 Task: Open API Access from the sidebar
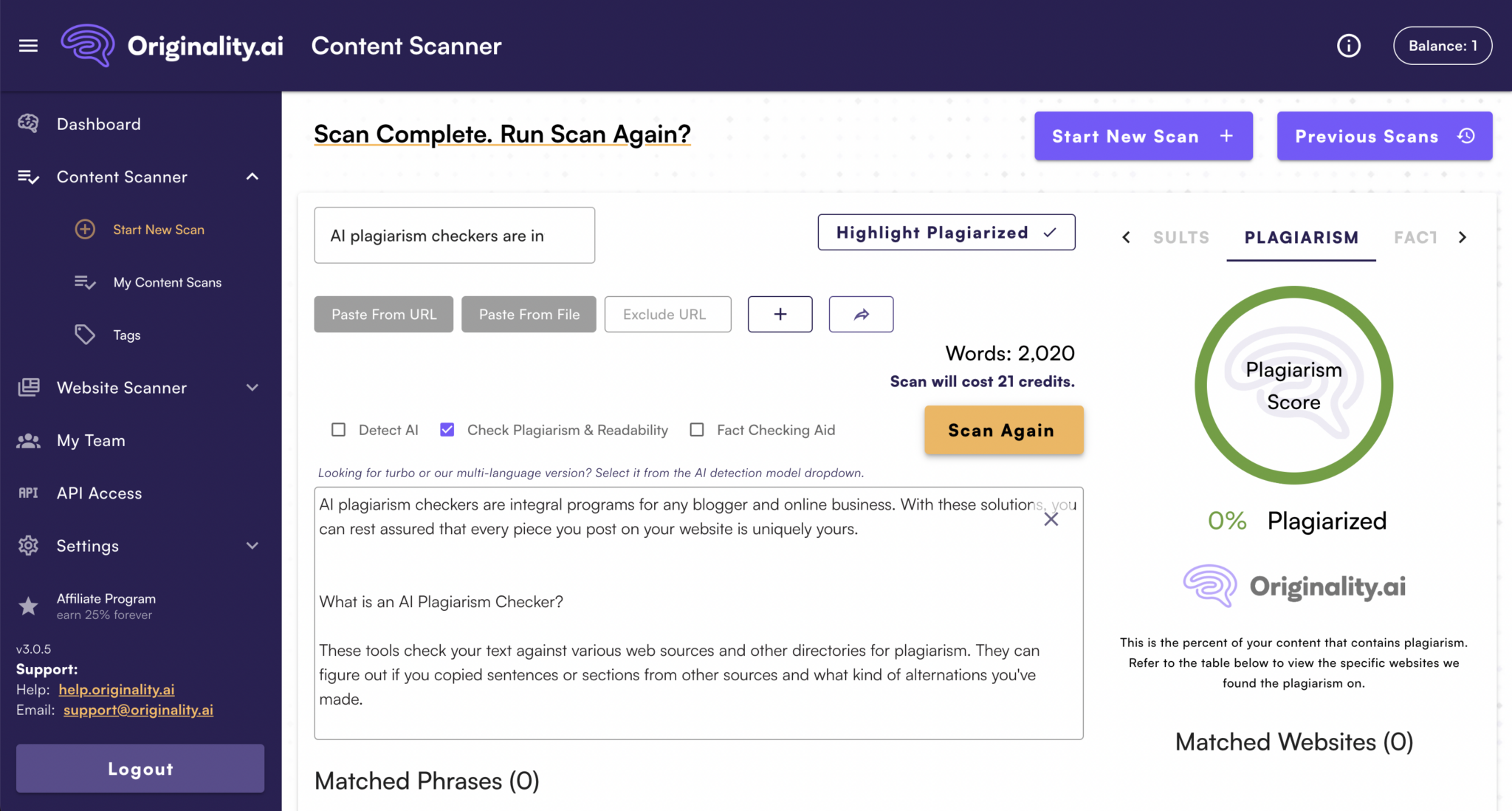[99, 493]
